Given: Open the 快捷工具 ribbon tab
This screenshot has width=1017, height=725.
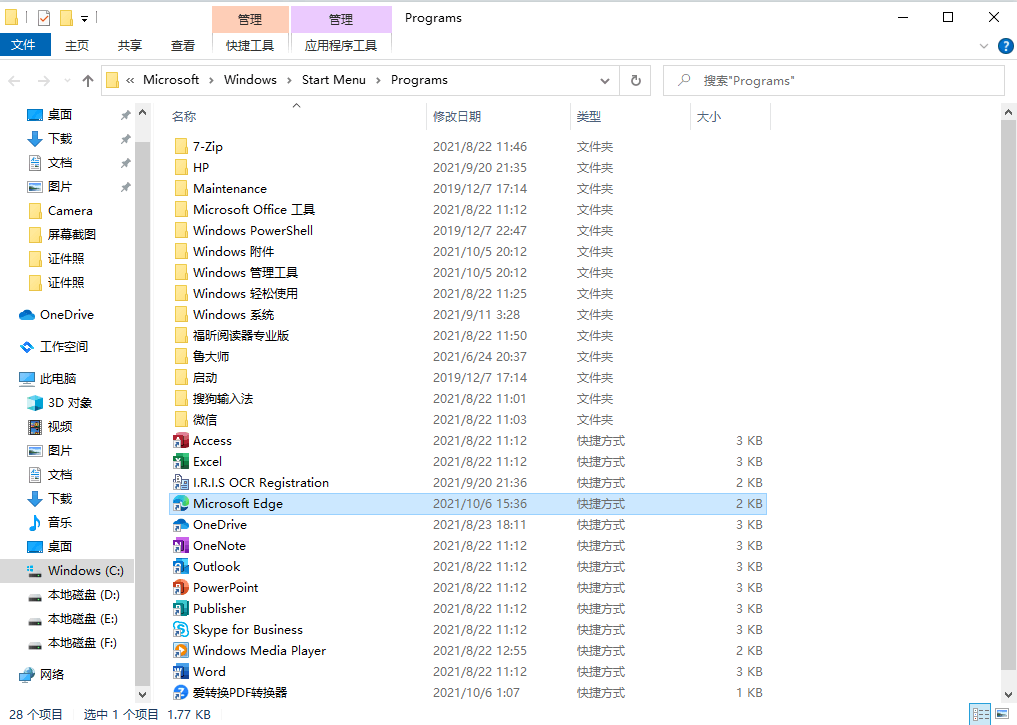Looking at the screenshot, I should (250, 45).
